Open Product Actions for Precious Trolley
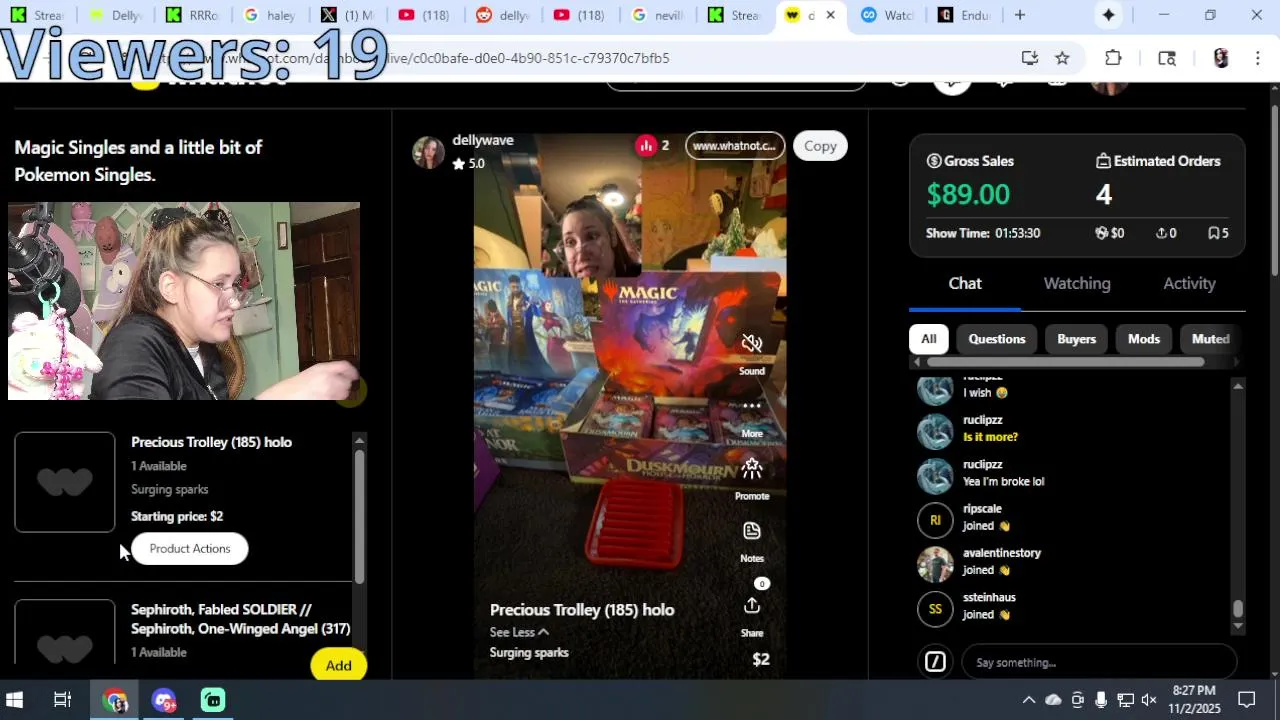This screenshot has height=720, width=1280. click(x=190, y=548)
